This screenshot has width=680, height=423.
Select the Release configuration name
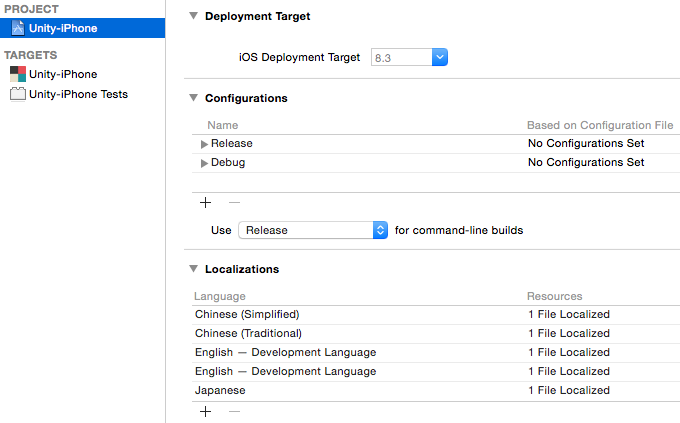(x=232, y=144)
